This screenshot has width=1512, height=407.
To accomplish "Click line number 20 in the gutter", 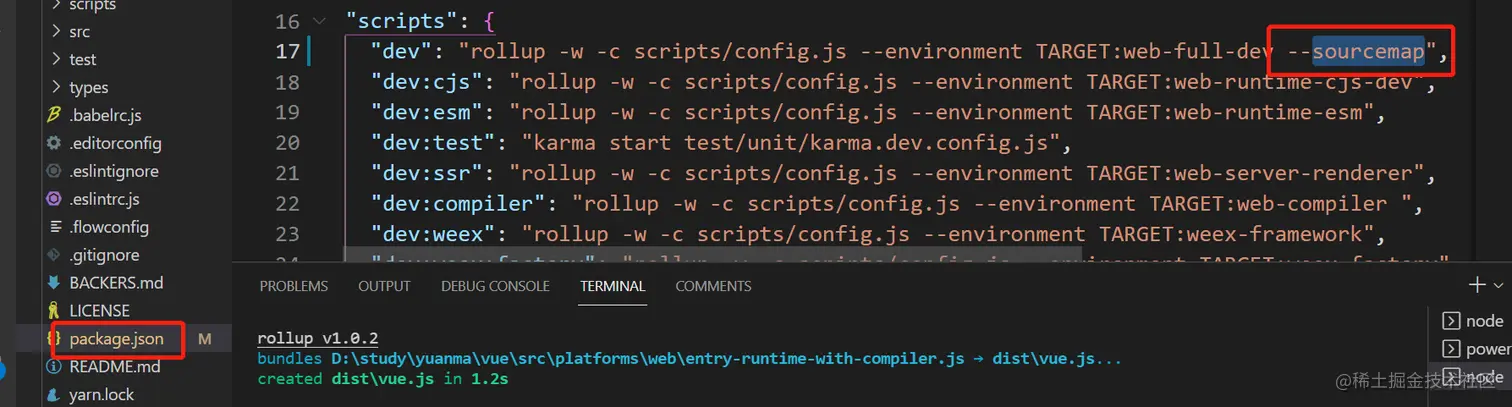I will tap(287, 142).
